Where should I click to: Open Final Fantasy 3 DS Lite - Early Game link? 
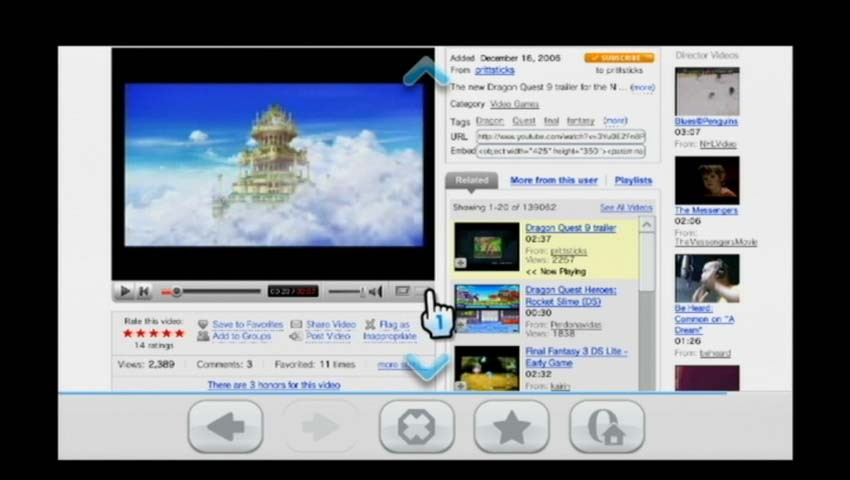pos(576,357)
